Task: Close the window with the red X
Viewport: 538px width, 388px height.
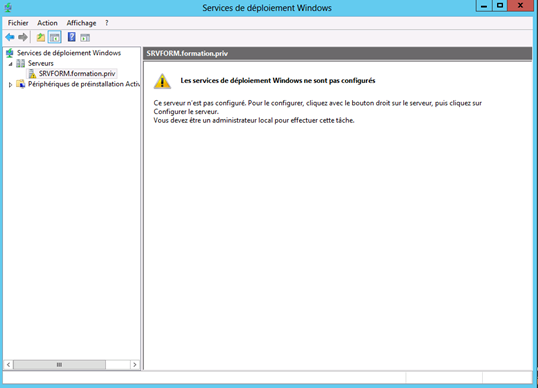Action: (x=520, y=6)
